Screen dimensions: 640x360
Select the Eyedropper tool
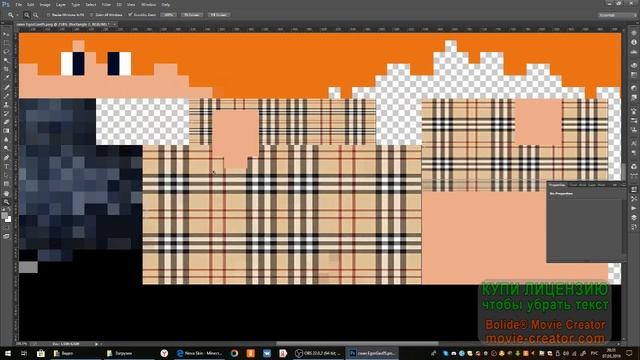pyautogui.click(x=6, y=78)
